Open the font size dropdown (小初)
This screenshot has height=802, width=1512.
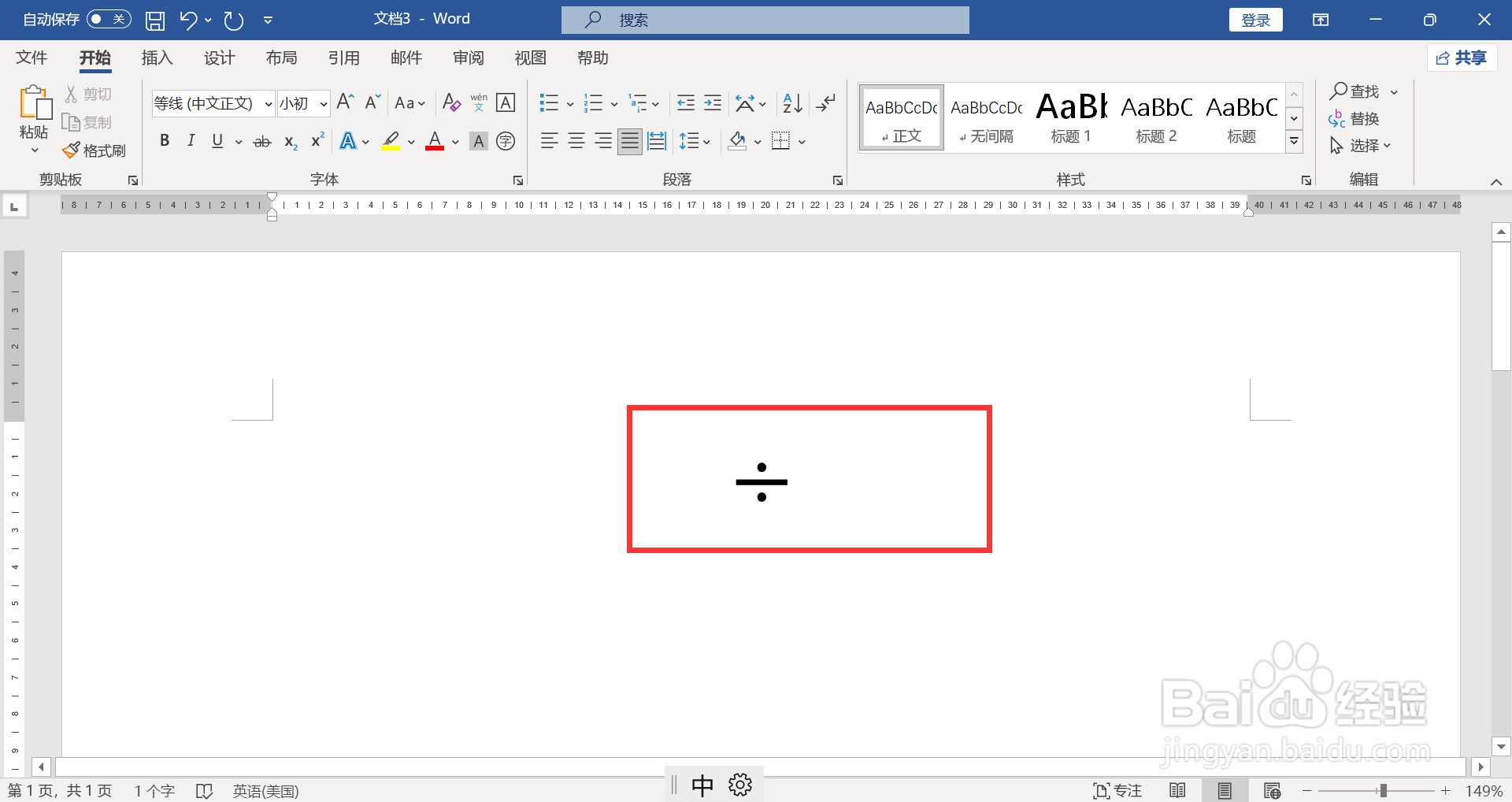[x=324, y=104]
